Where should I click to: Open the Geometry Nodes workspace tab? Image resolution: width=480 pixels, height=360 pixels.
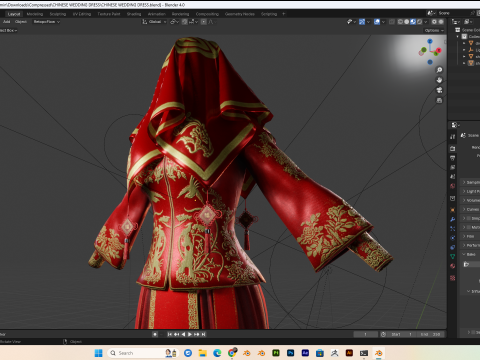click(x=240, y=14)
